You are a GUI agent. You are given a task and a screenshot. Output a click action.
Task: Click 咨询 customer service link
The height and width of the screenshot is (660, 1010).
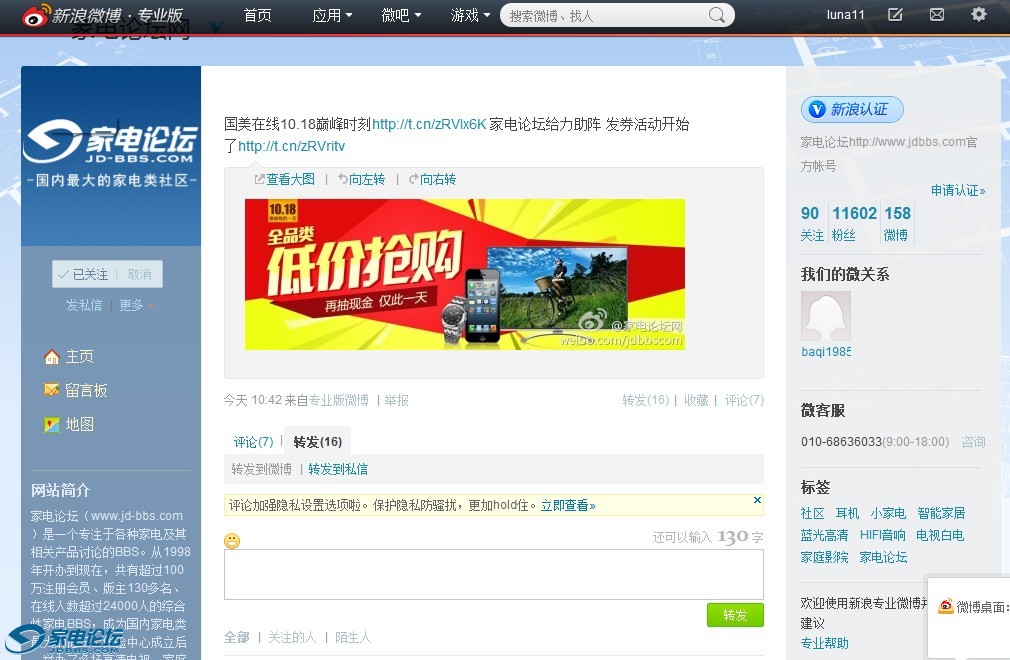[973, 442]
